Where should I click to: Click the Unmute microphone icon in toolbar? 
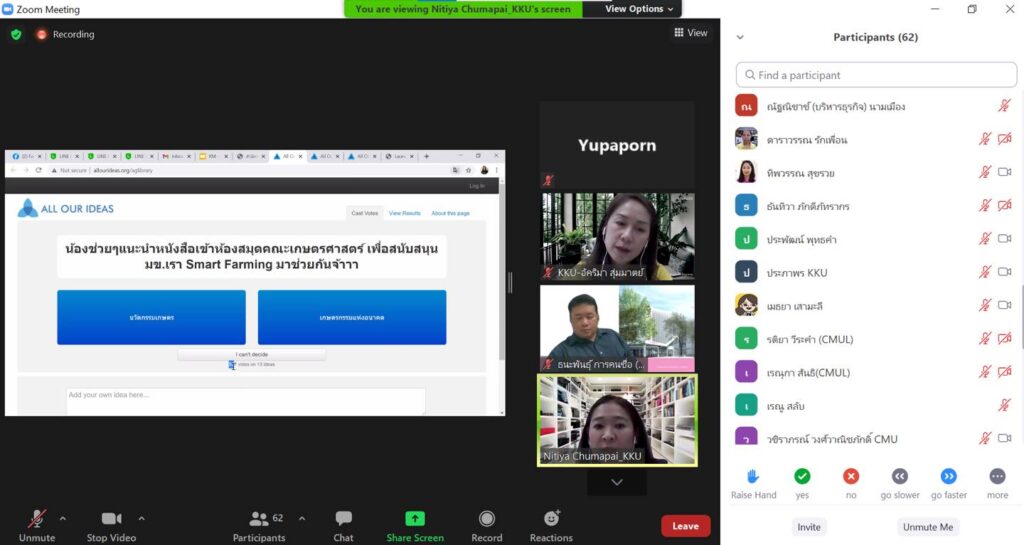click(x=36, y=518)
